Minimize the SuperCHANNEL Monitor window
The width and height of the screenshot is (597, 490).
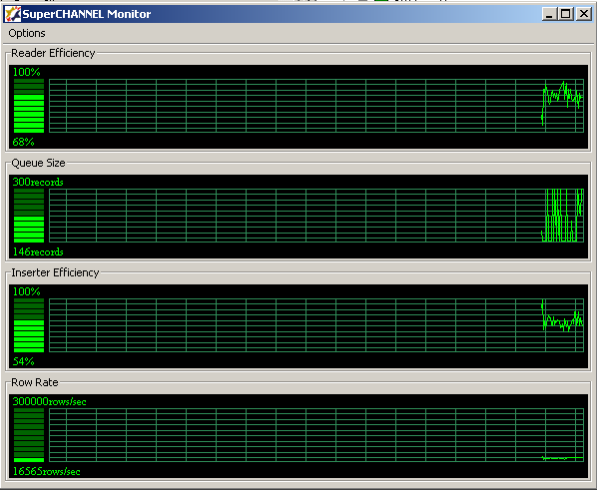click(549, 14)
